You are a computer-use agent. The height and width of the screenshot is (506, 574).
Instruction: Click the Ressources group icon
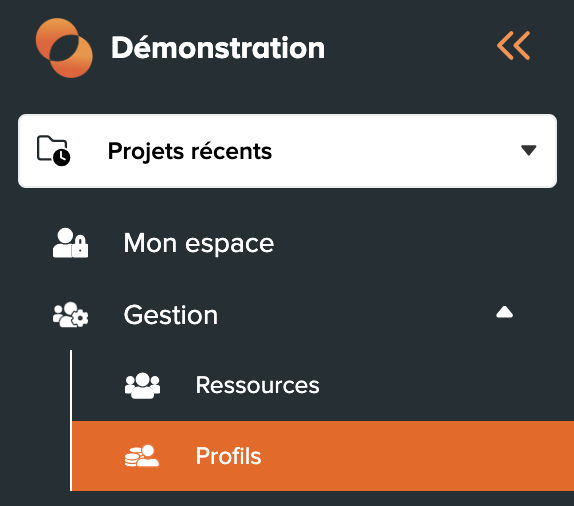(142, 386)
